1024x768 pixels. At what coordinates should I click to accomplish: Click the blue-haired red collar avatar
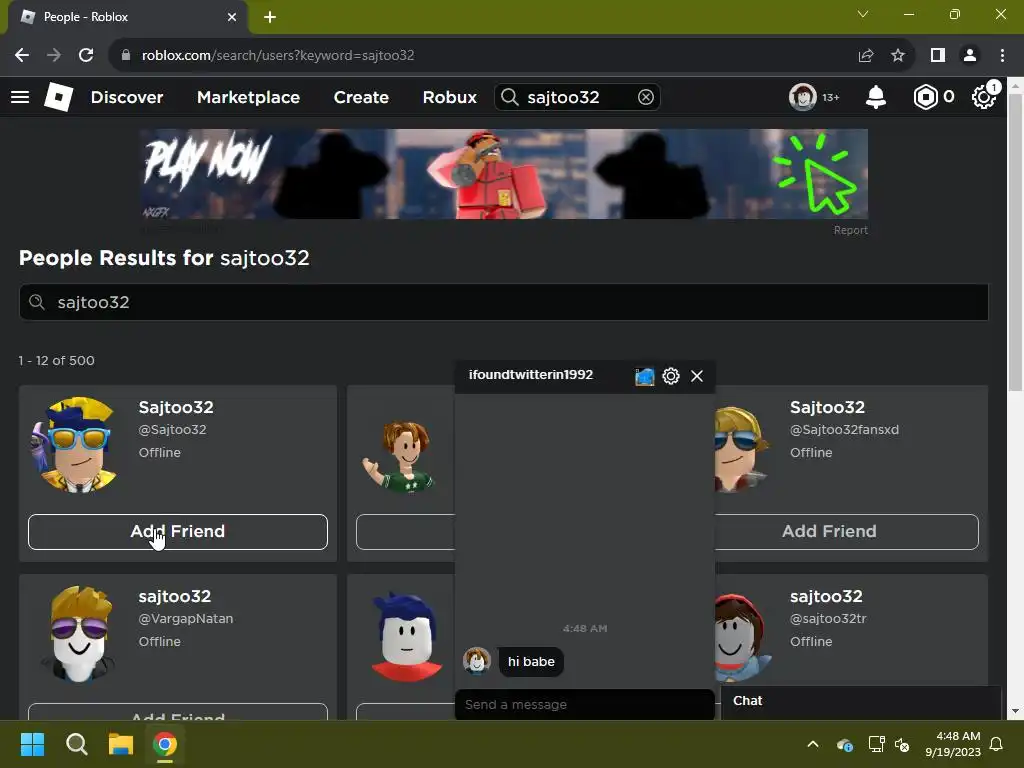pos(406,636)
